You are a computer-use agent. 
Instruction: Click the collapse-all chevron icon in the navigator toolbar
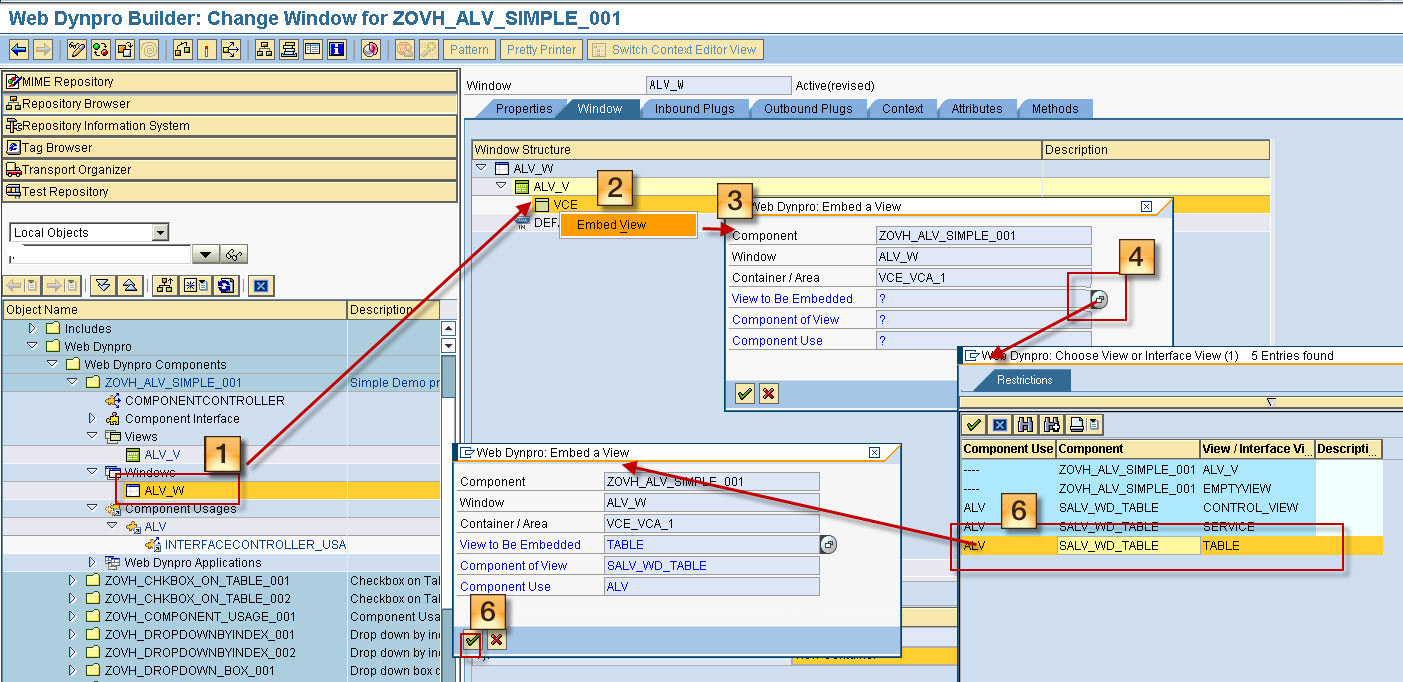[x=128, y=287]
